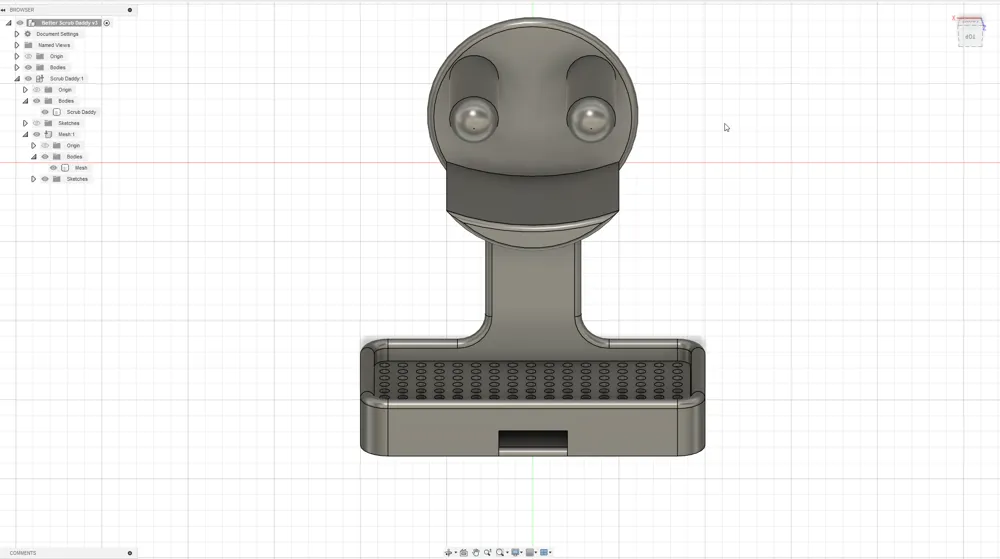Click the BROWSER panel title

22,10
